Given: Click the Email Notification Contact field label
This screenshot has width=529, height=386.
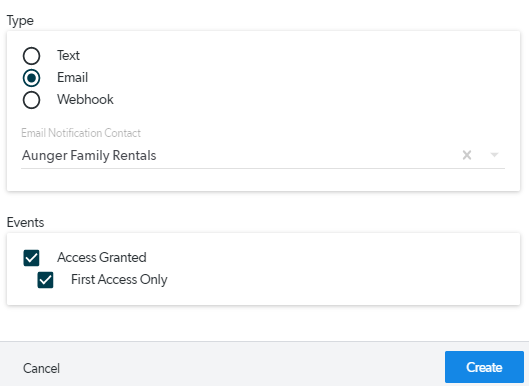Looking at the screenshot, I should (81, 133).
